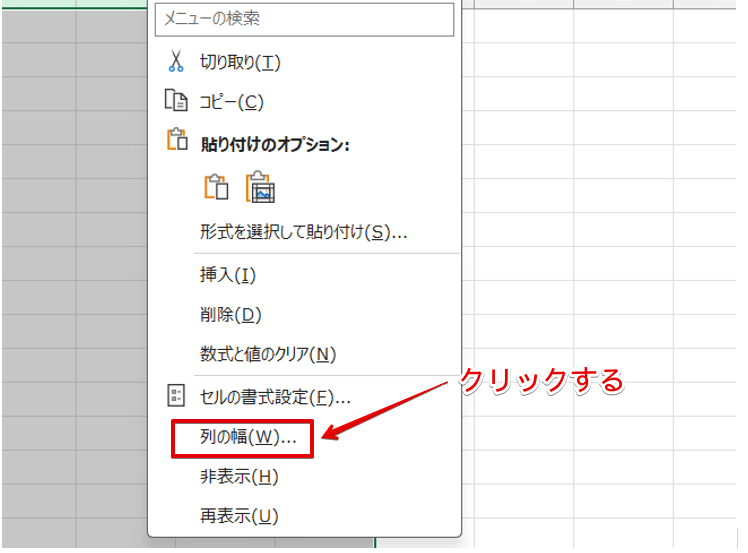Click the clipboard icon beside 貼り付けのオプション

coord(176,141)
